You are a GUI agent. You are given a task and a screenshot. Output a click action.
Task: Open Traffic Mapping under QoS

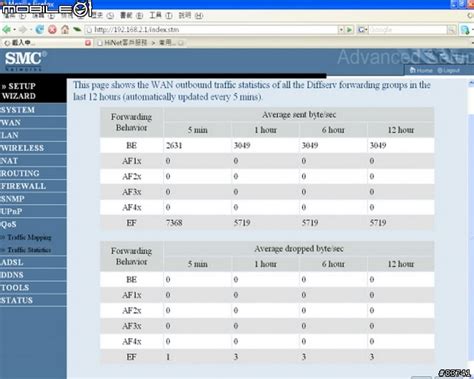pos(29,237)
